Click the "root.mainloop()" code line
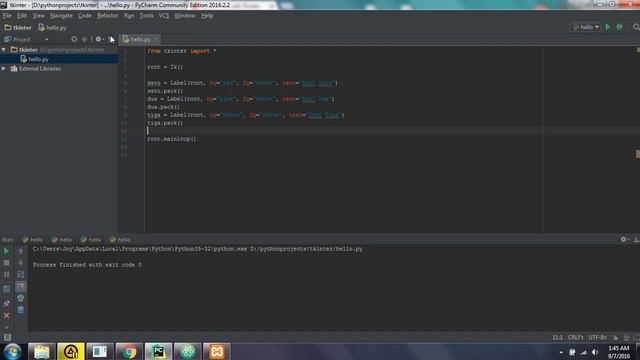Viewport: 640px width, 360px height. (x=171, y=139)
